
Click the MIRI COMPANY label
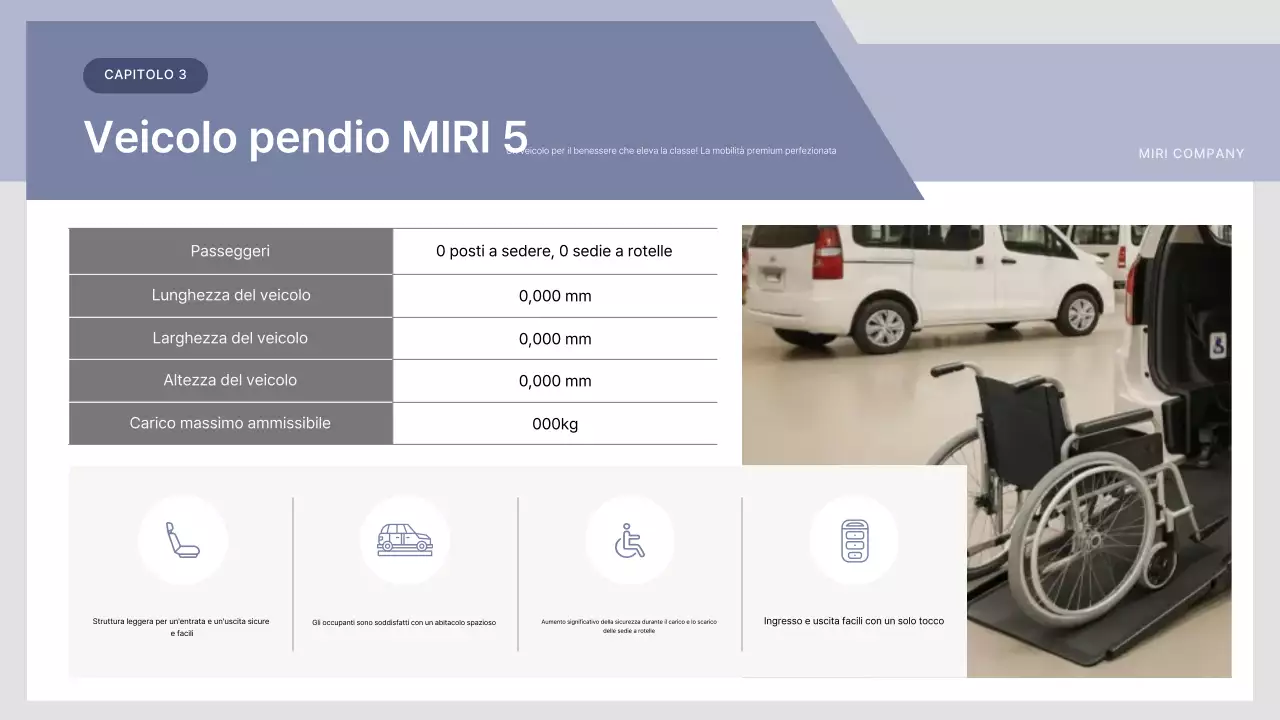tap(1191, 153)
